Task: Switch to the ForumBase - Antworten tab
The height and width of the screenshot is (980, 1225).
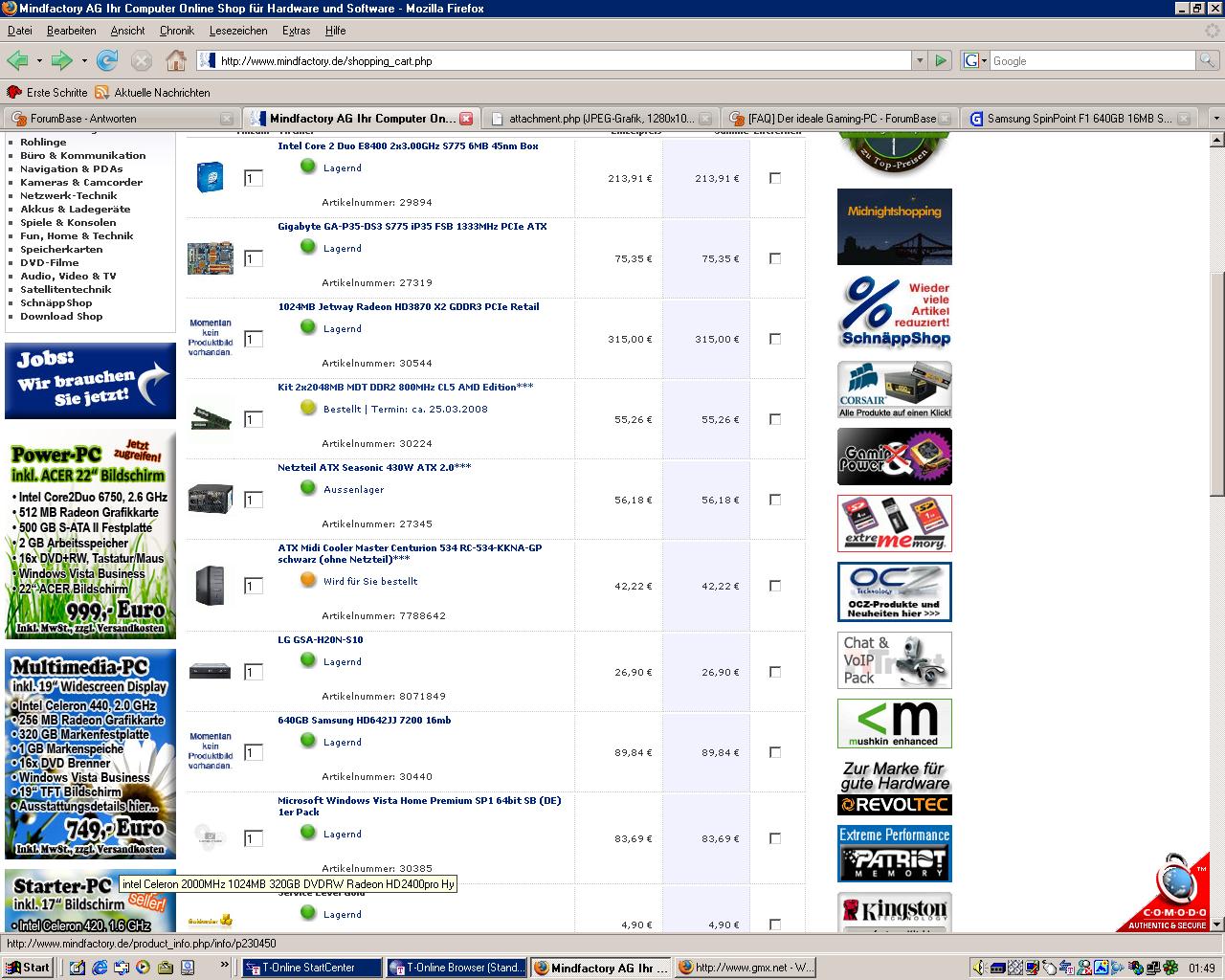Action: [121, 119]
